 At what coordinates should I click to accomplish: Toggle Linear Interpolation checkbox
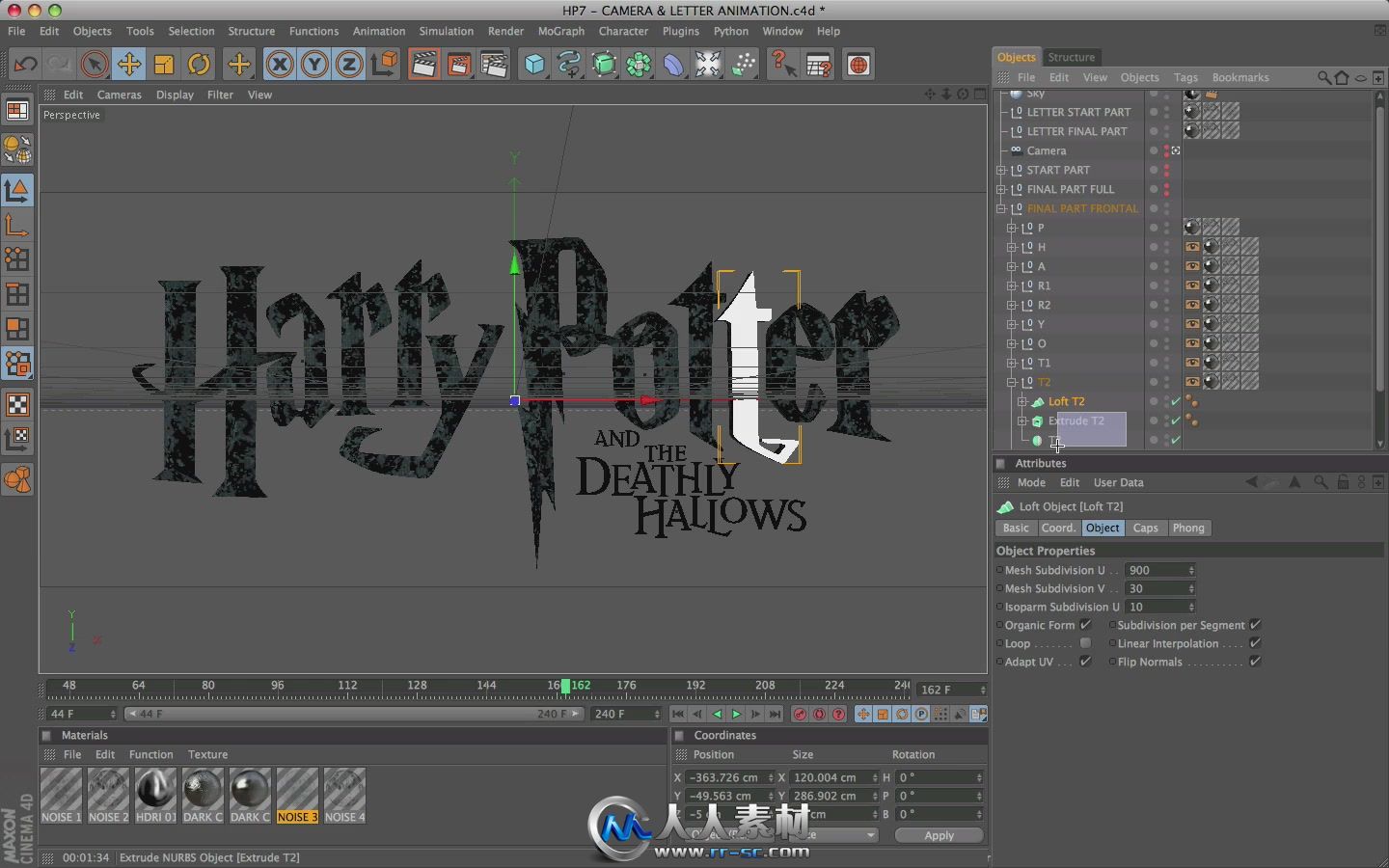pos(1255,643)
